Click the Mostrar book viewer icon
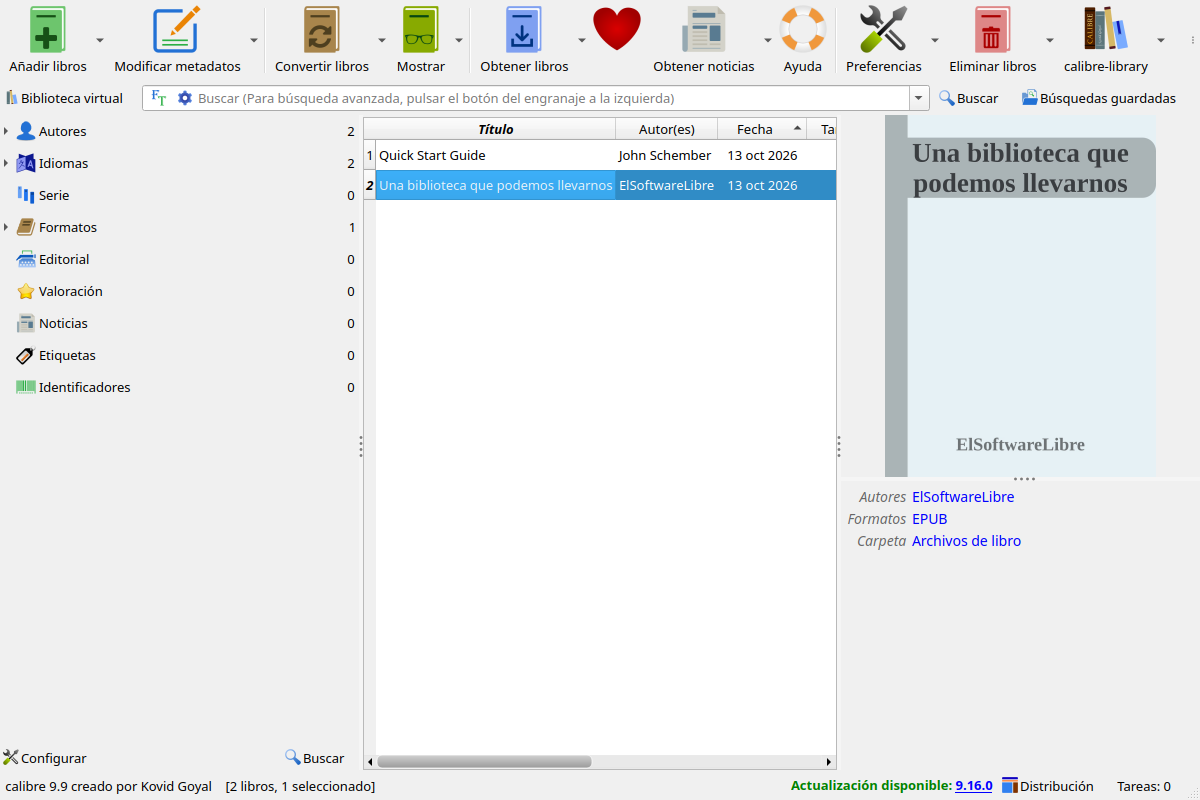This screenshot has height=800, width=1200. pyautogui.click(x=420, y=30)
